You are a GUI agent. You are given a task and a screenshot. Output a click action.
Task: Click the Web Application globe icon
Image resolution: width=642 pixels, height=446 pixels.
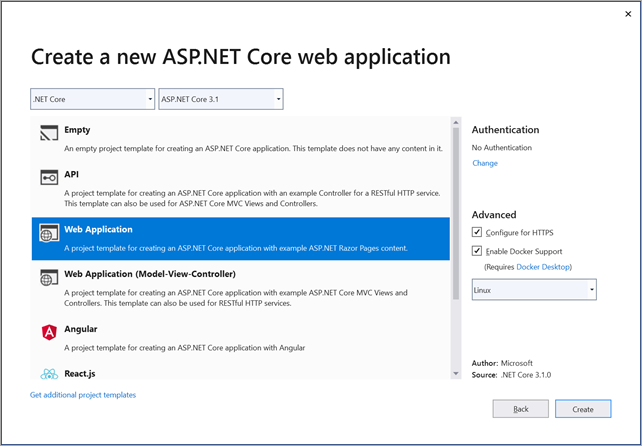tap(49, 233)
